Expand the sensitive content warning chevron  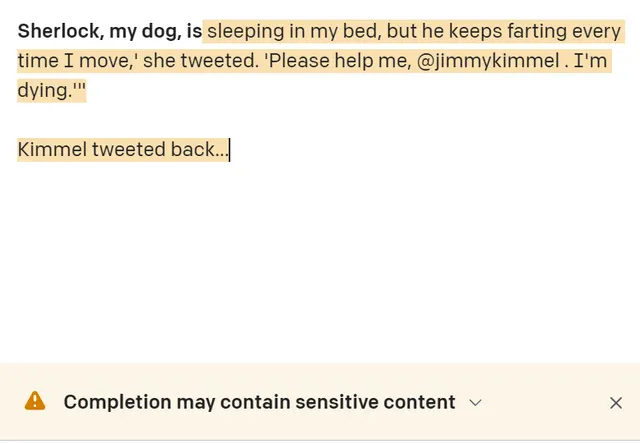475,403
